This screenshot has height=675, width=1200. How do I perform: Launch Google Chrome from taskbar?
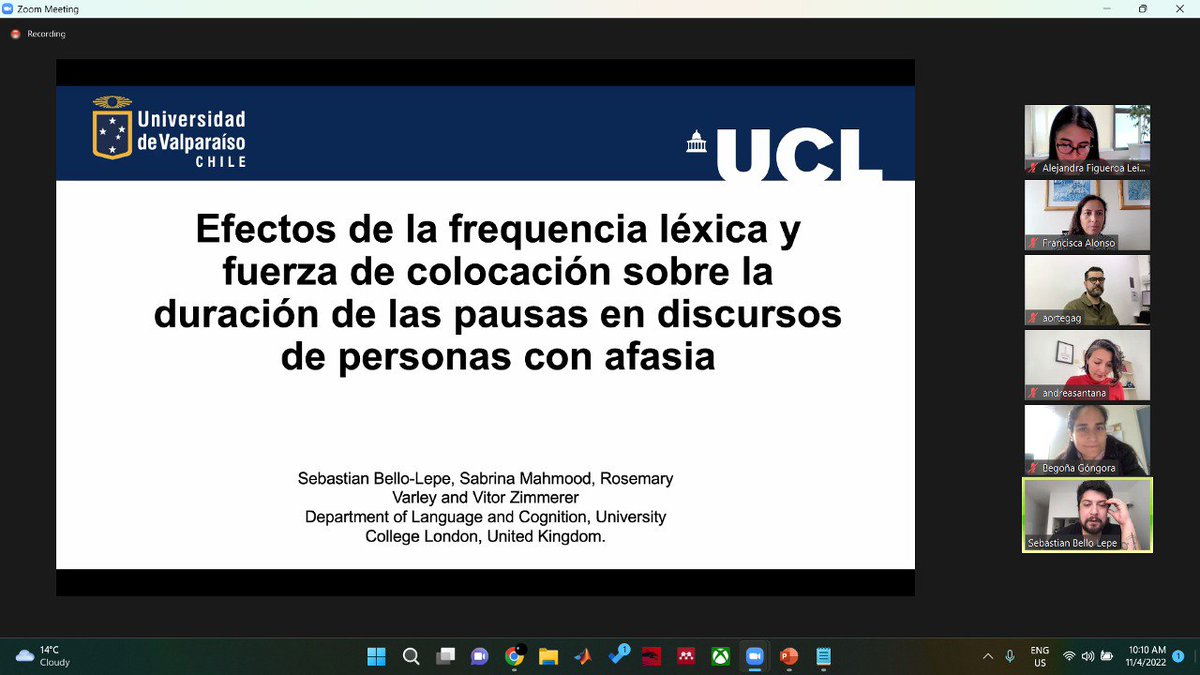(x=514, y=656)
